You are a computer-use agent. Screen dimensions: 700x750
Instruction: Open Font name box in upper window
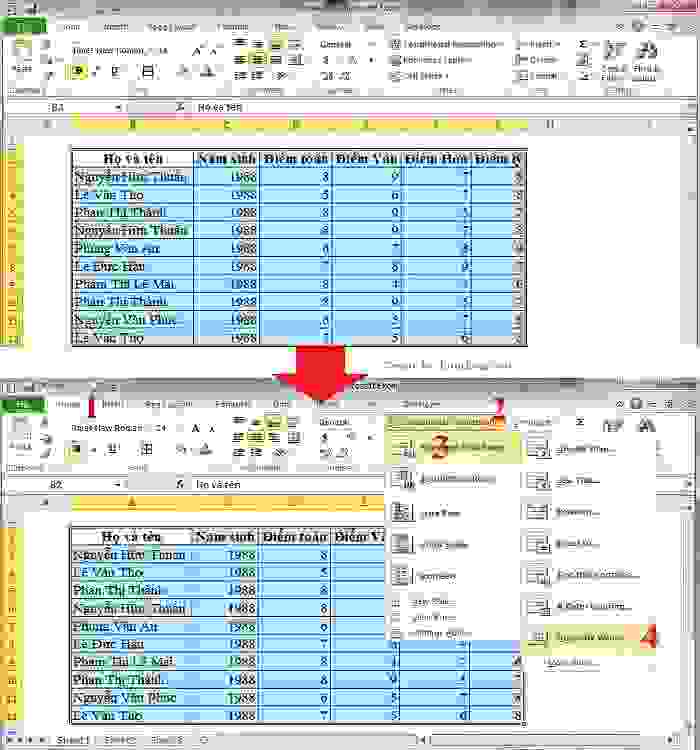click(x=113, y=51)
